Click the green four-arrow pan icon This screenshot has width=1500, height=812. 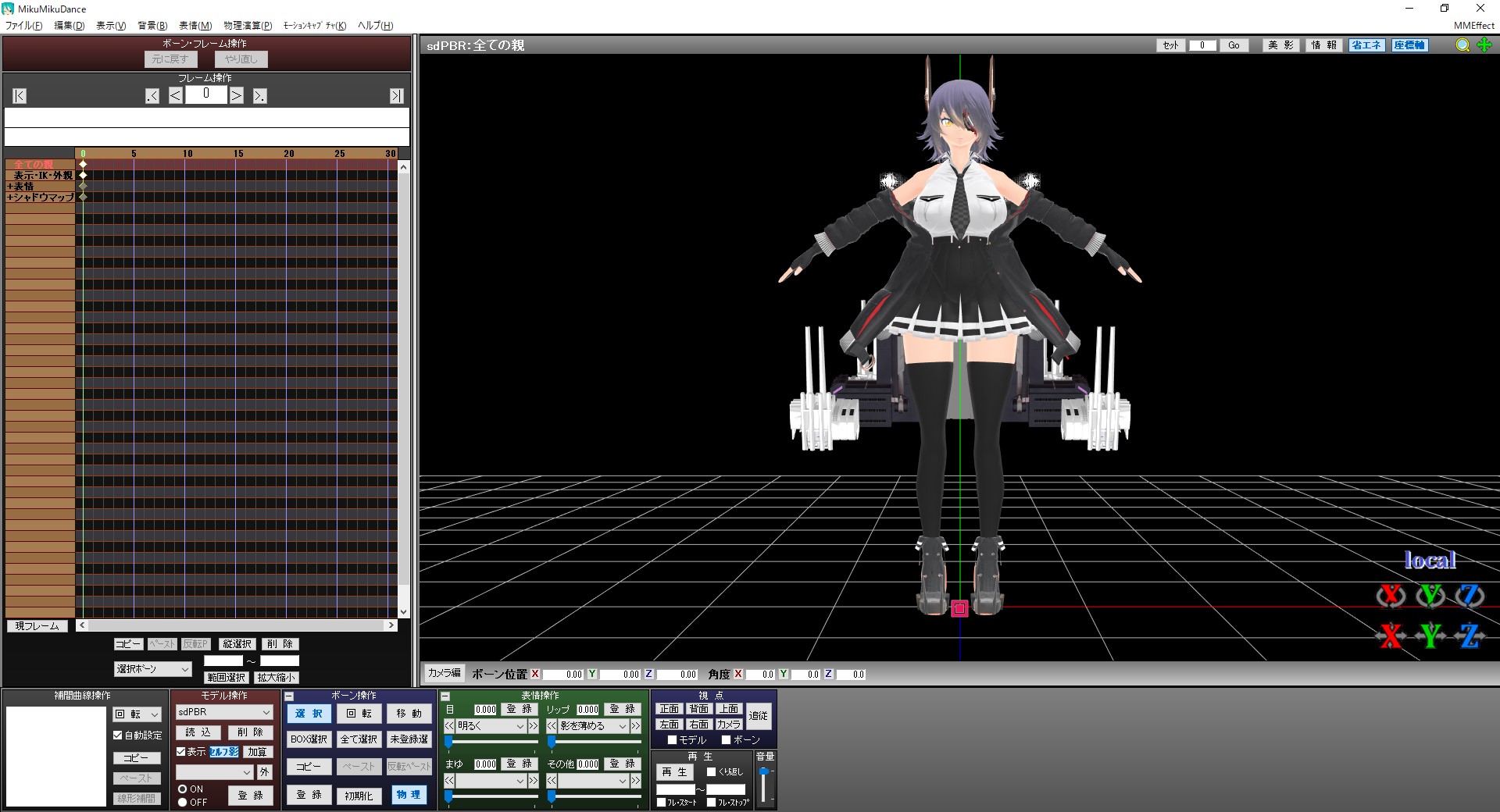pos(1484,45)
